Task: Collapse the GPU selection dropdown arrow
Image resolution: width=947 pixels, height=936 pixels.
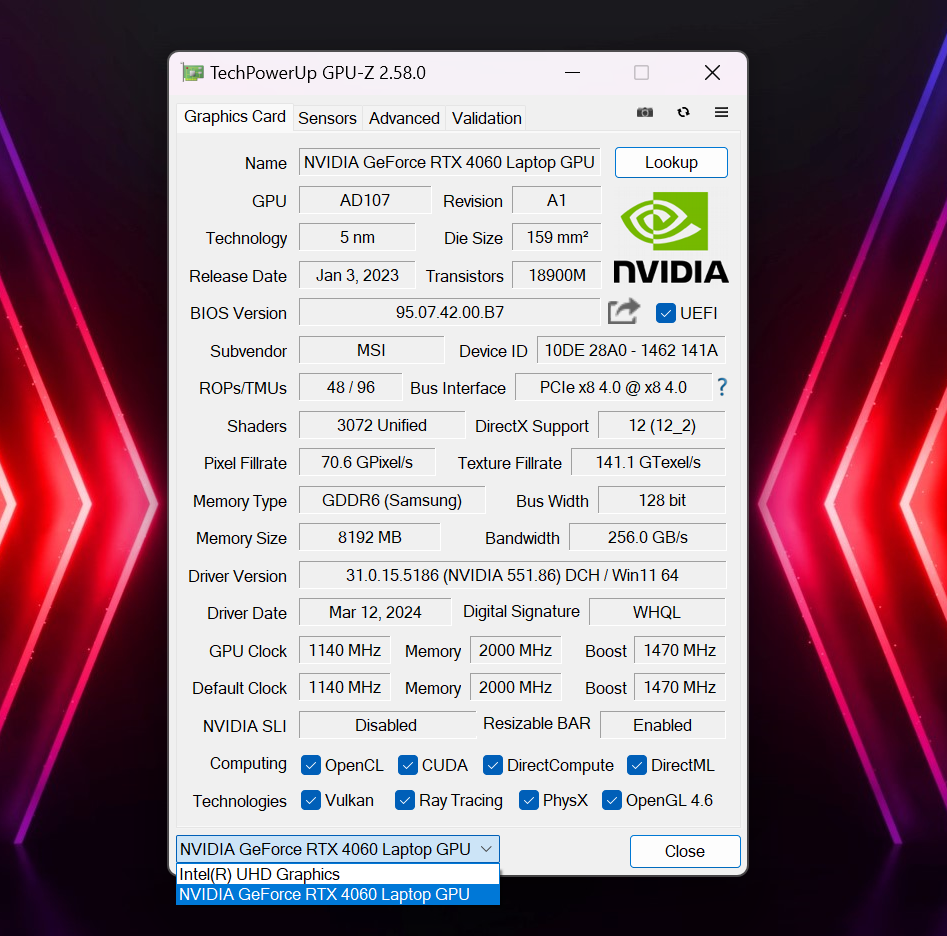Action: point(486,849)
